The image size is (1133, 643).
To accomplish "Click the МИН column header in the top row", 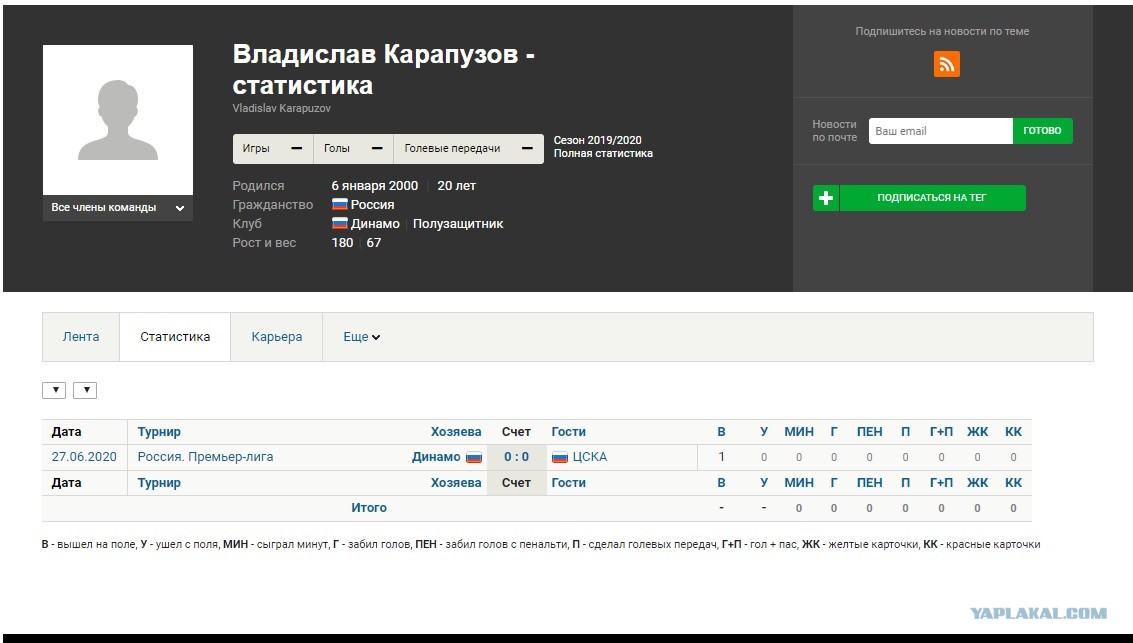I will (799, 432).
